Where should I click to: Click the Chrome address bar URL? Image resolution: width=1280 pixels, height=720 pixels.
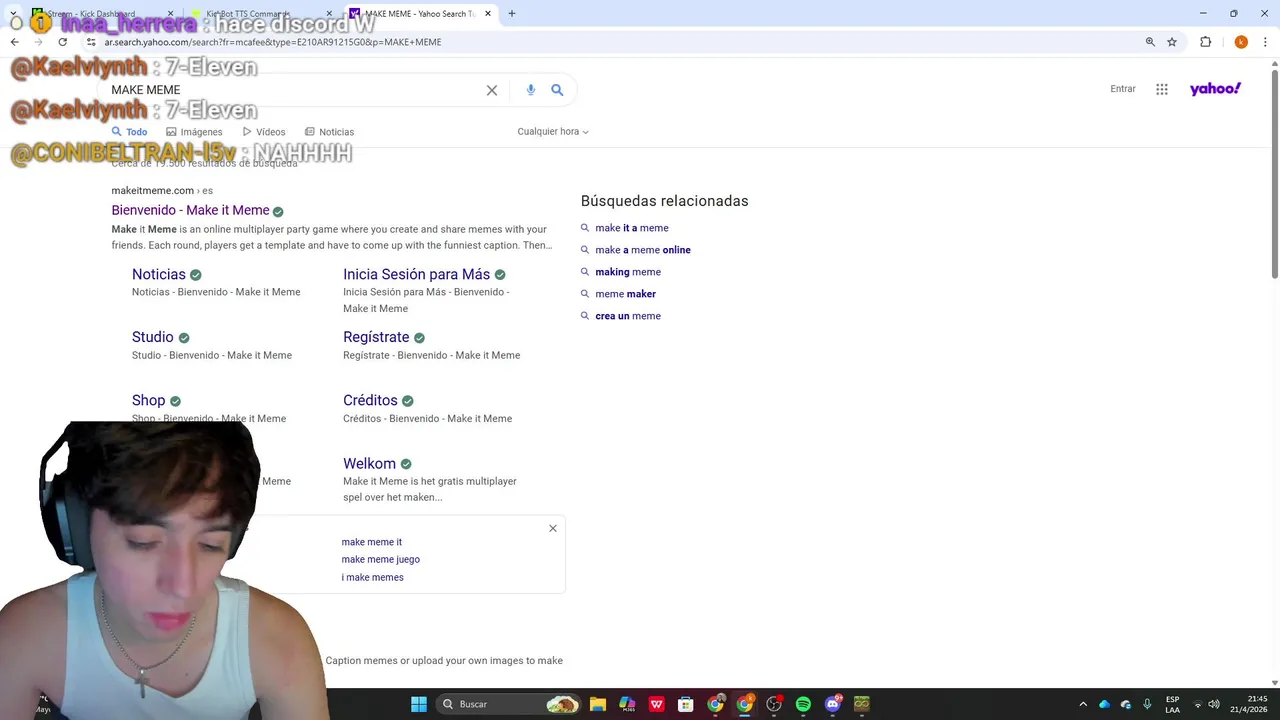(272, 42)
